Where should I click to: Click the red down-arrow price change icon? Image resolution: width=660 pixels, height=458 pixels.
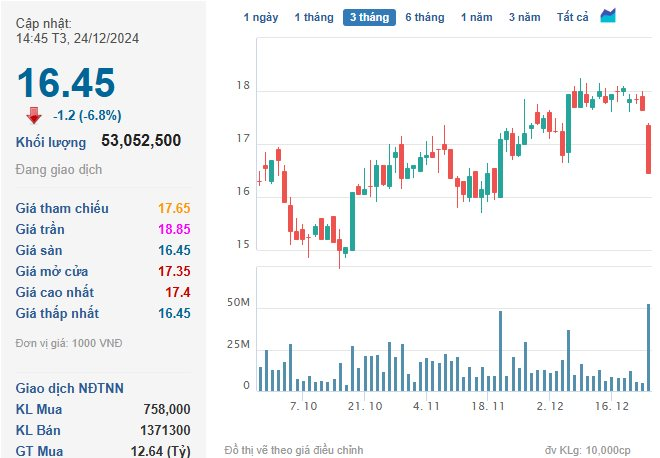(34, 115)
